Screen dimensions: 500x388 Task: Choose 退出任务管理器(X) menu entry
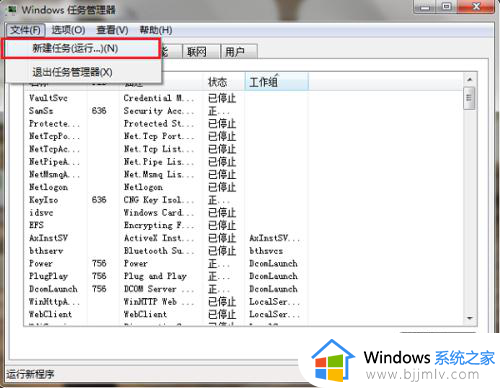[83, 72]
